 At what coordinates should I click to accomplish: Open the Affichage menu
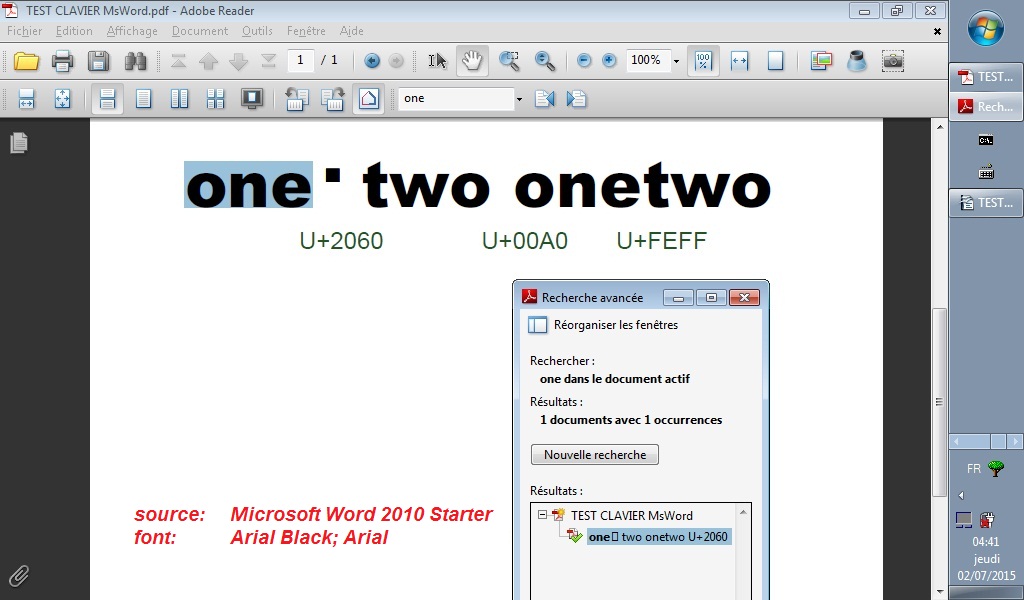tap(132, 31)
